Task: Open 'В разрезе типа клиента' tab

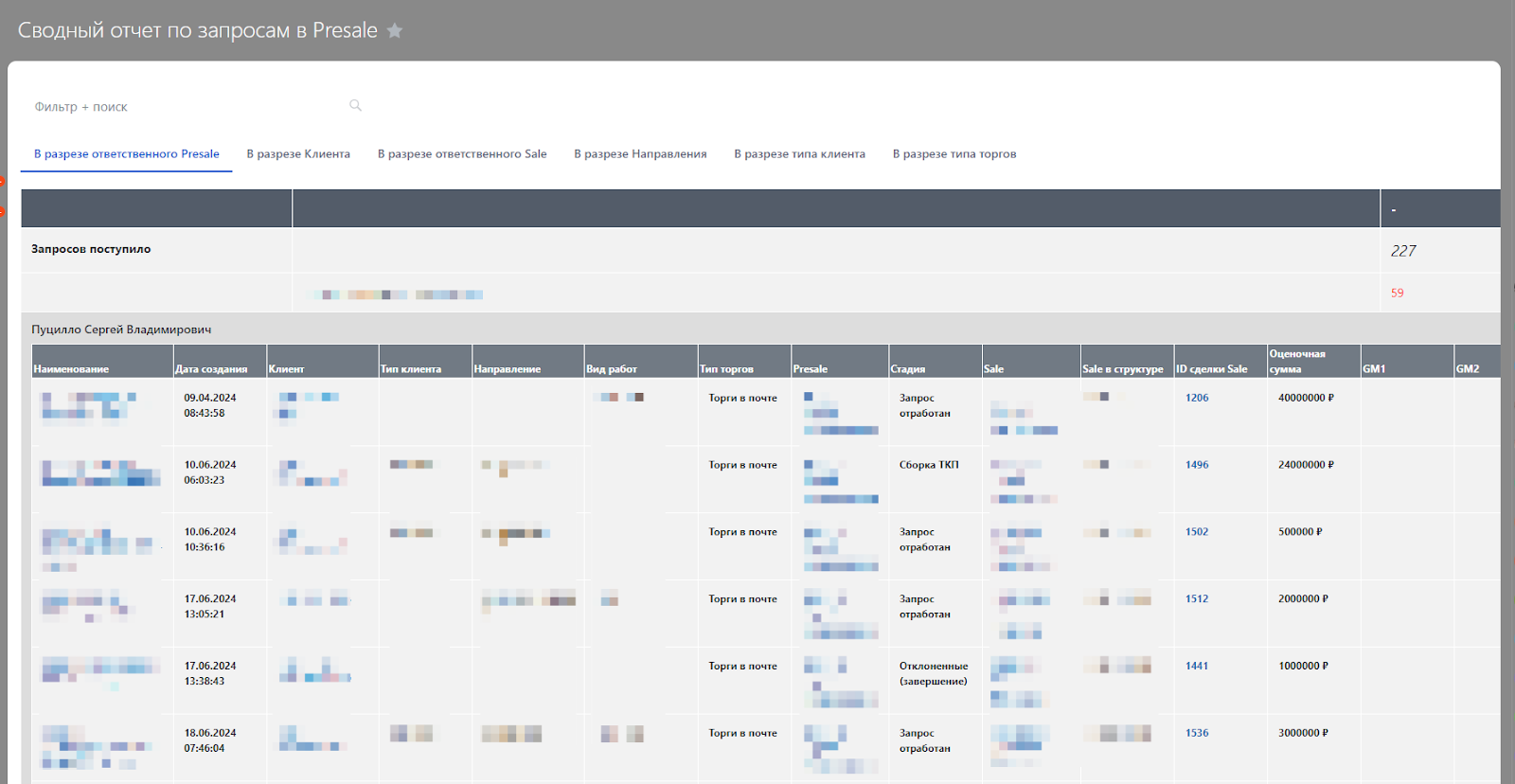Action: click(799, 154)
